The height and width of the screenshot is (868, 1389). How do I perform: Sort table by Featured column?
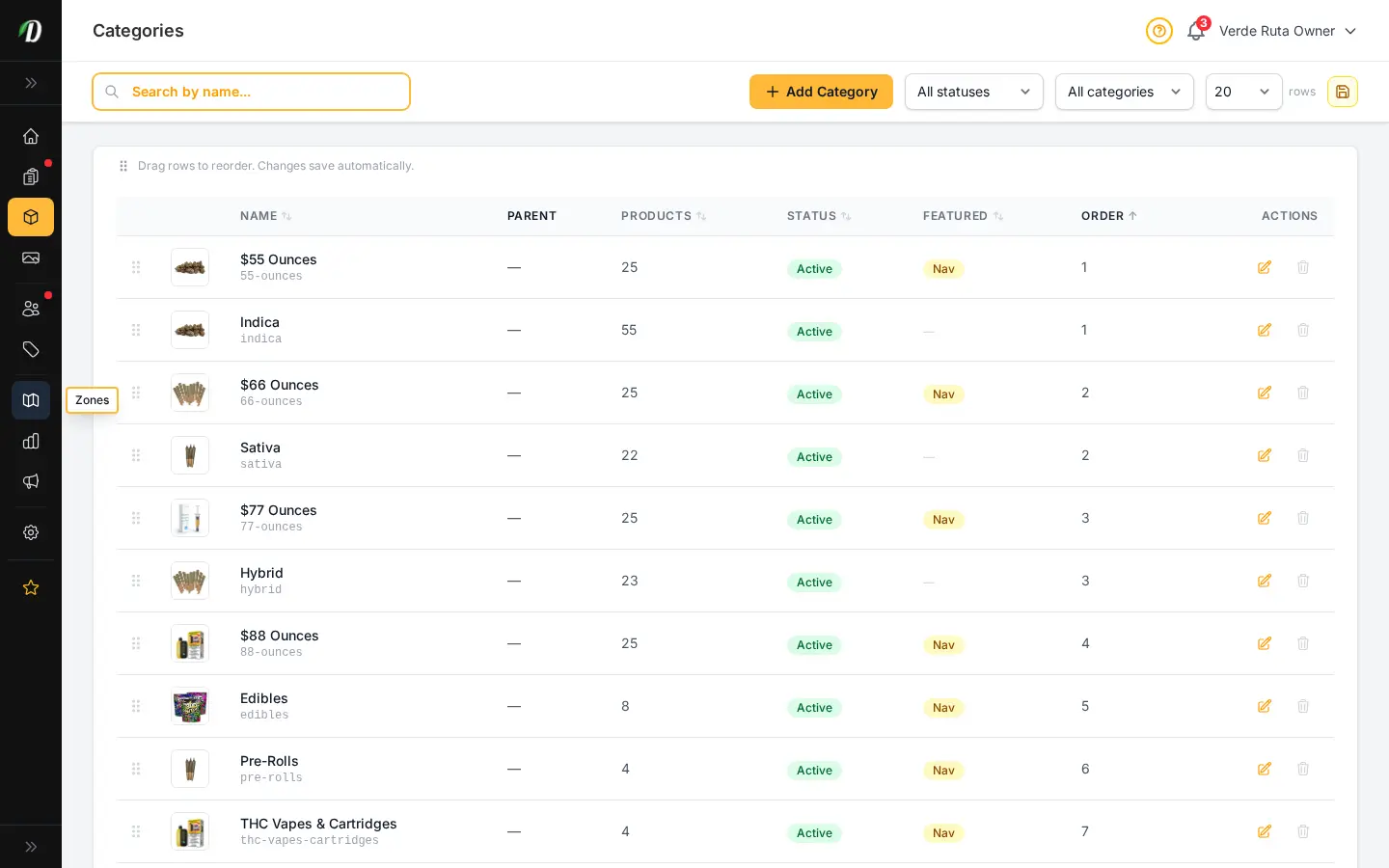click(963, 216)
